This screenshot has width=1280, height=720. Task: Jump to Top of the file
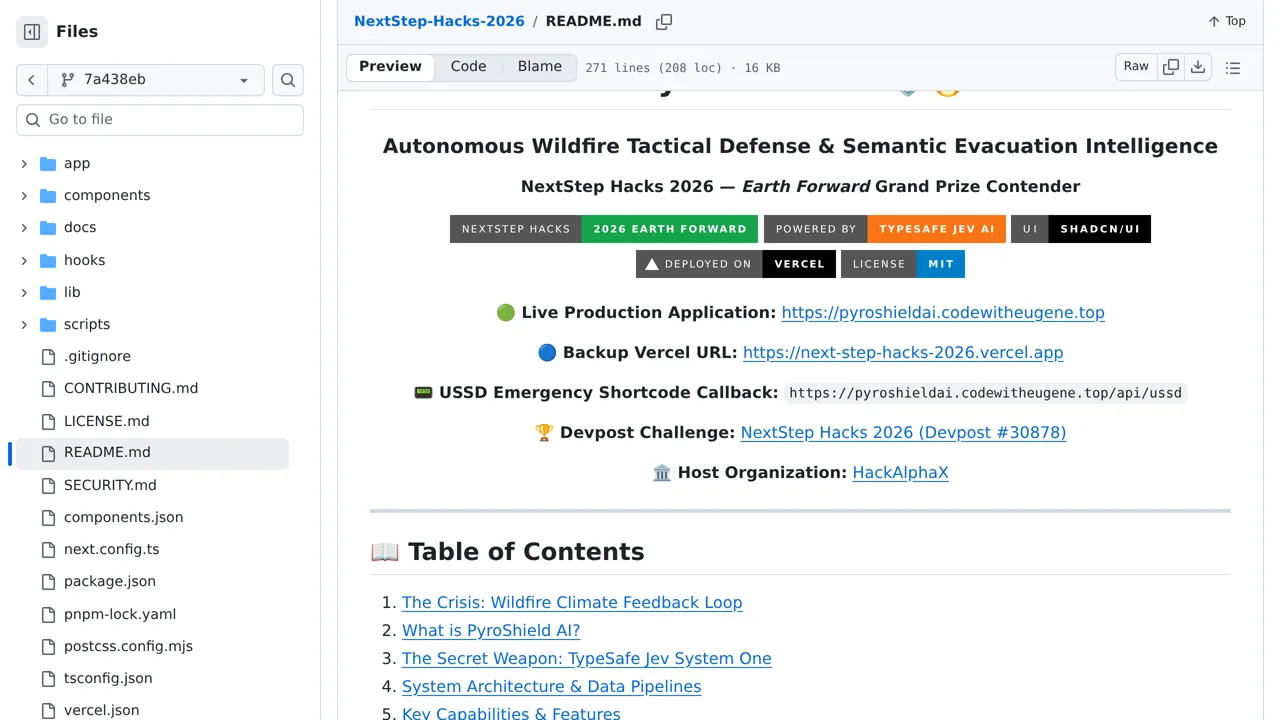coord(1227,21)
